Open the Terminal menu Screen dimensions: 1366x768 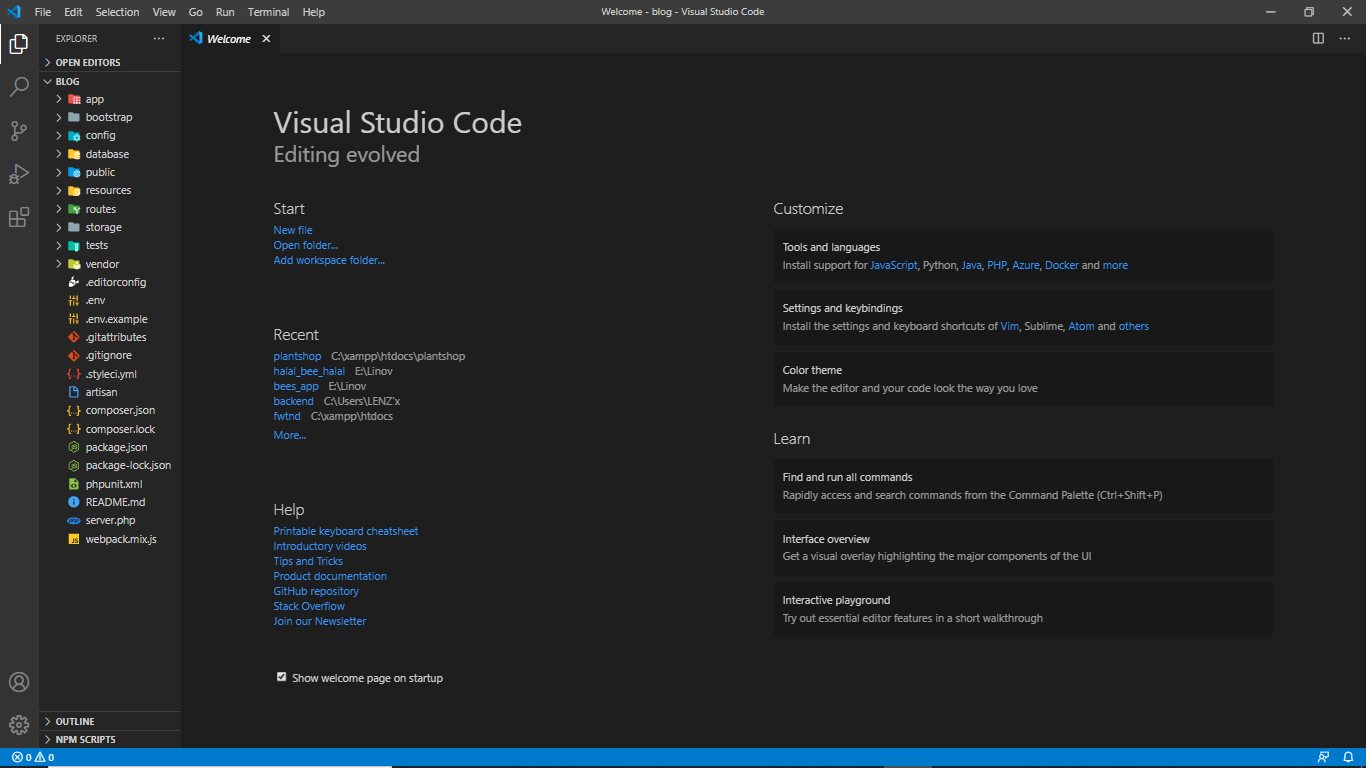coord(268,12)
